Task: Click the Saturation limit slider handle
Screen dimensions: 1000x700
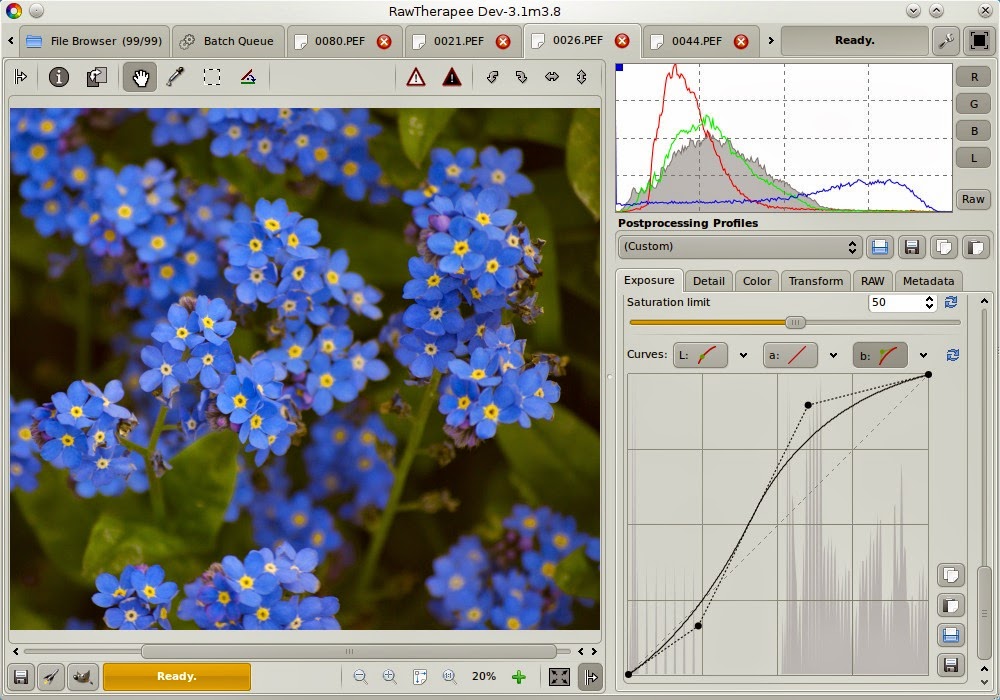Action: click(x=795, y=322)
